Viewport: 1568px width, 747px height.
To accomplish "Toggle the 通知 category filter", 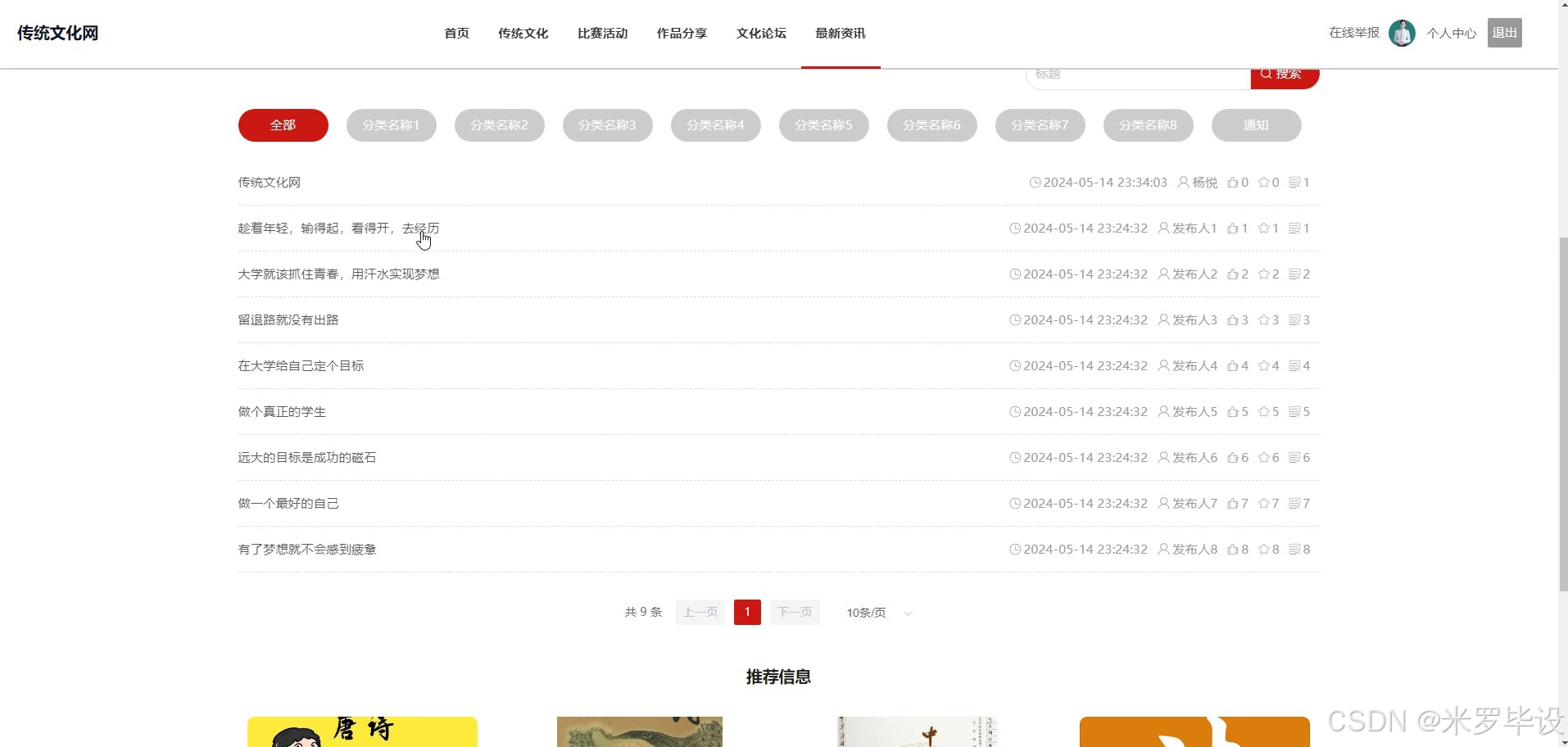I will click(x=1256, y=124).
